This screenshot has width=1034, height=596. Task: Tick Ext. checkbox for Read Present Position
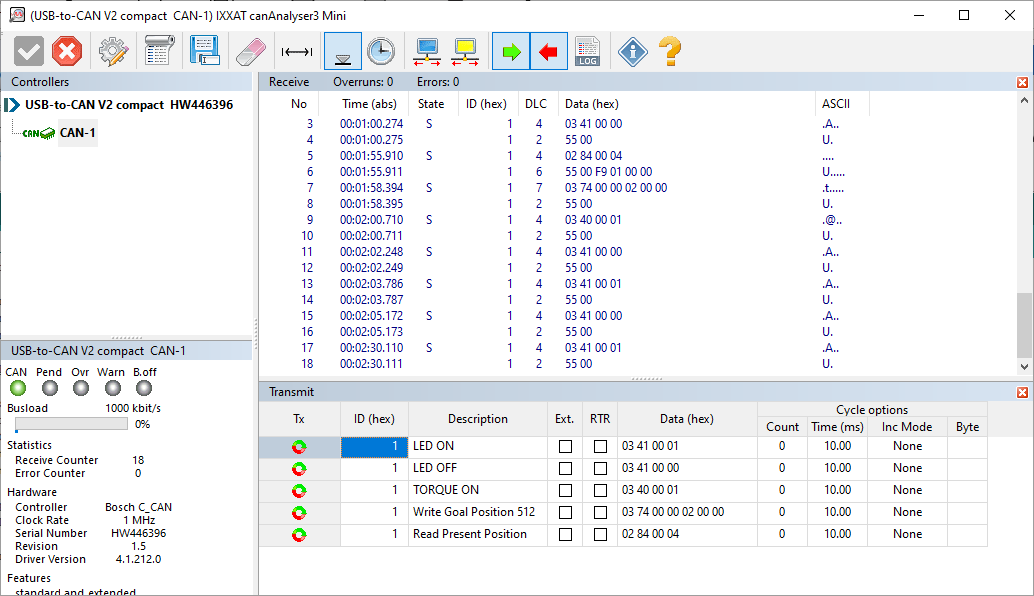pyautogui.click(x=565, y=534)
